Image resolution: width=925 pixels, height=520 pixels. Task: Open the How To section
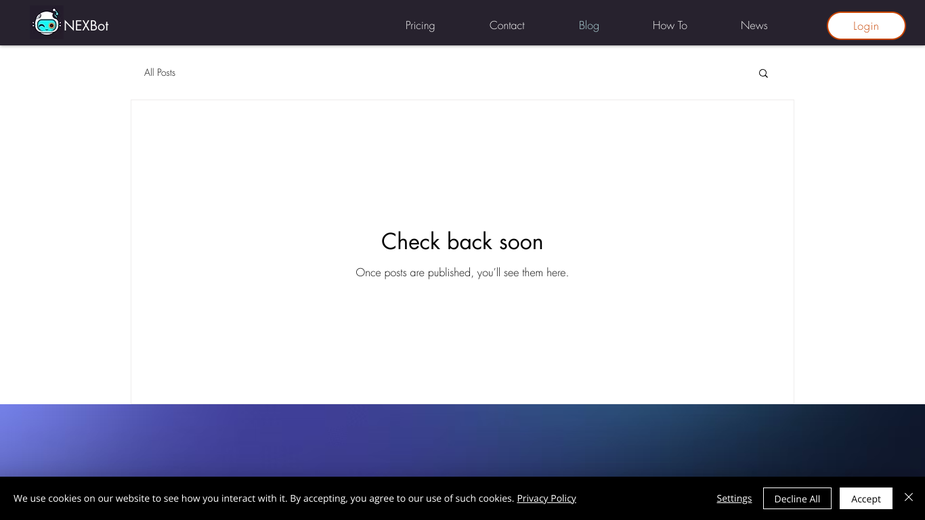click(x=670, y=25)
